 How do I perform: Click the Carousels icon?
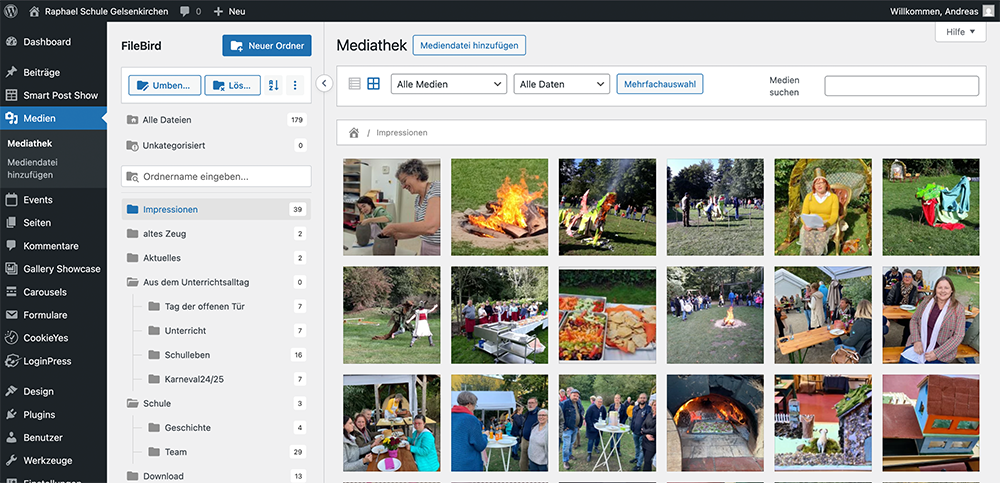(x=11, y=292)
